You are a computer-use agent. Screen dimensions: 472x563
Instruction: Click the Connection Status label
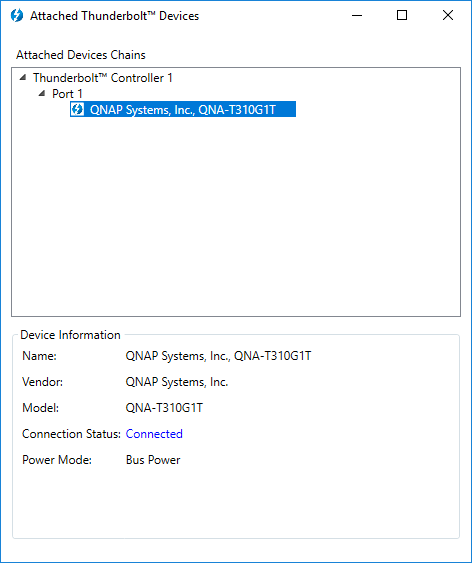pyautogui.click(x=71, y=434)
